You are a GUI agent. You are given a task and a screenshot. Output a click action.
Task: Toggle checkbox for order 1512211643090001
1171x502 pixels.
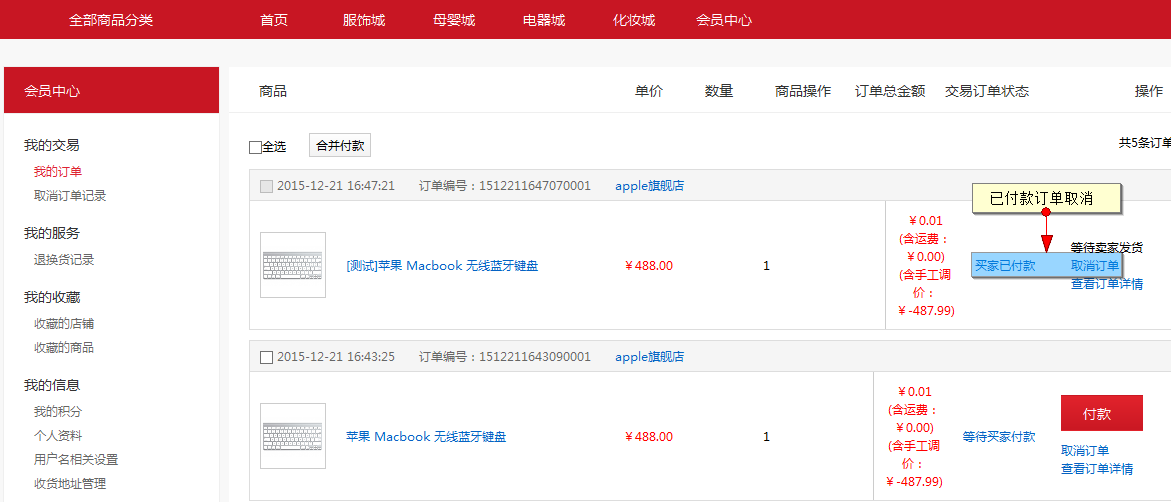point(267,357)
